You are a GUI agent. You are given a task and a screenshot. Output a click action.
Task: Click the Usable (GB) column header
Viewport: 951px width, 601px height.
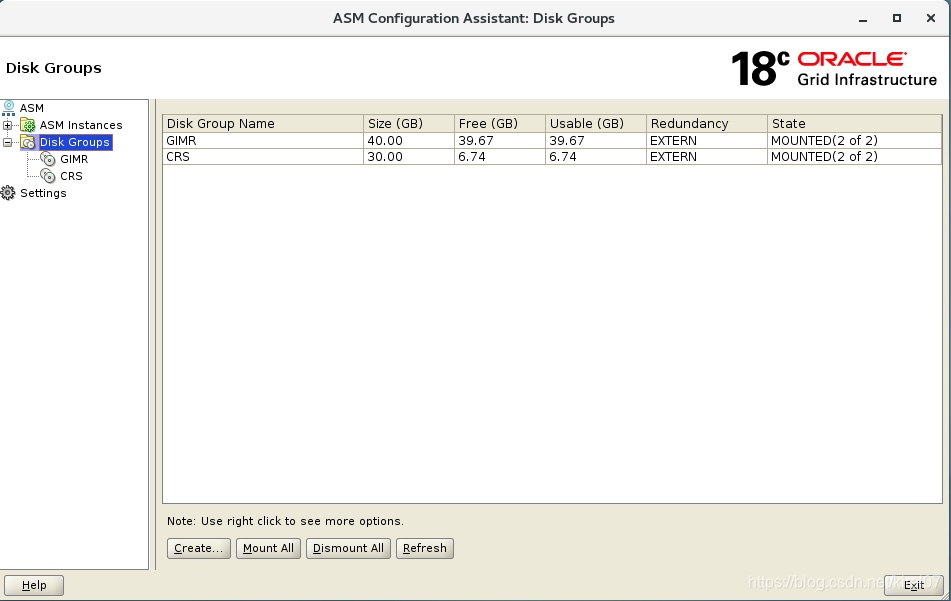pyautogui.click(x=596, y=124)
